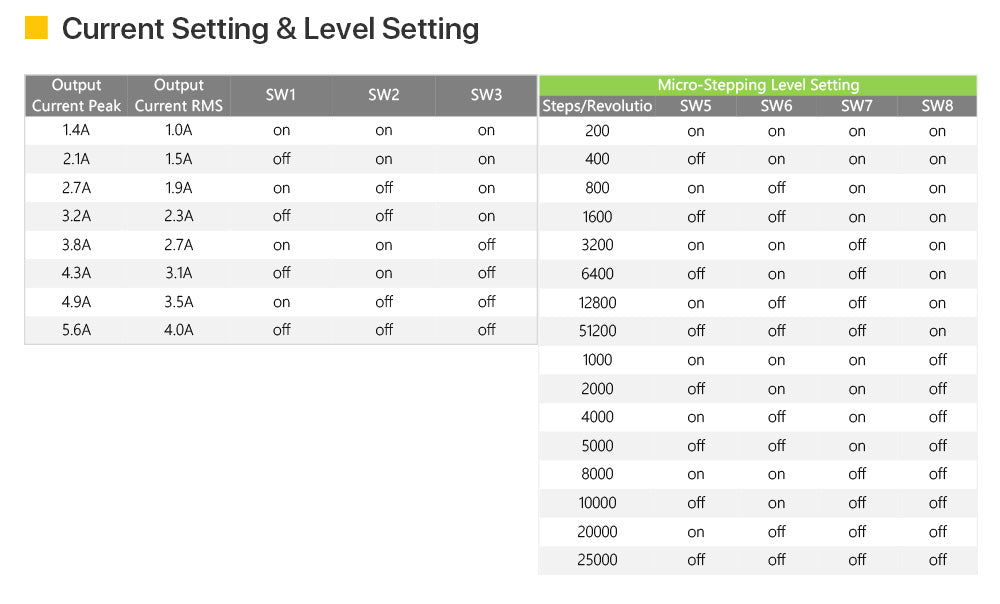1000x604 pixels.
Task: Select the SW8 column header
Action: (937, 106)
